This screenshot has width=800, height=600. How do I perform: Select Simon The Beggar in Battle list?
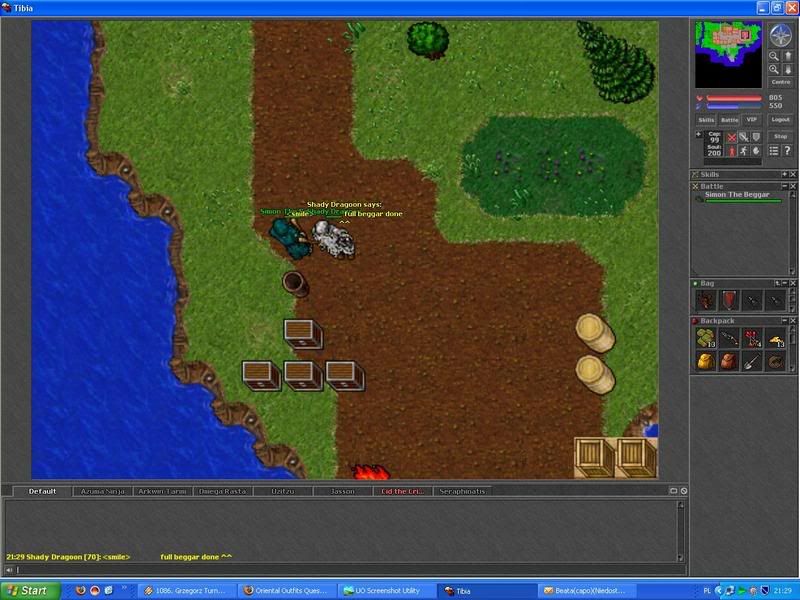tap(738, 197)
